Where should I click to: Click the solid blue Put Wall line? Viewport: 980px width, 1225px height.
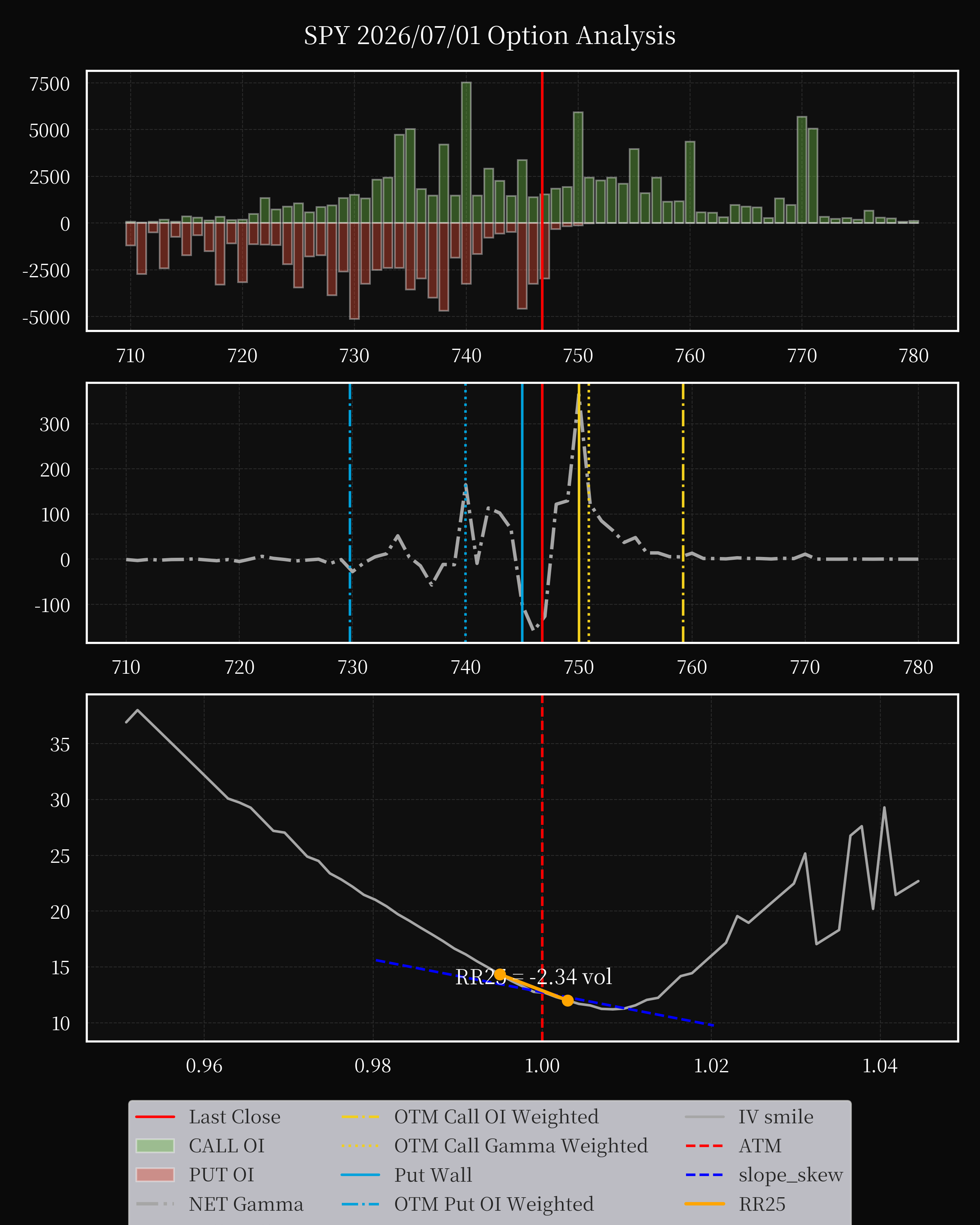pos(522,512)
